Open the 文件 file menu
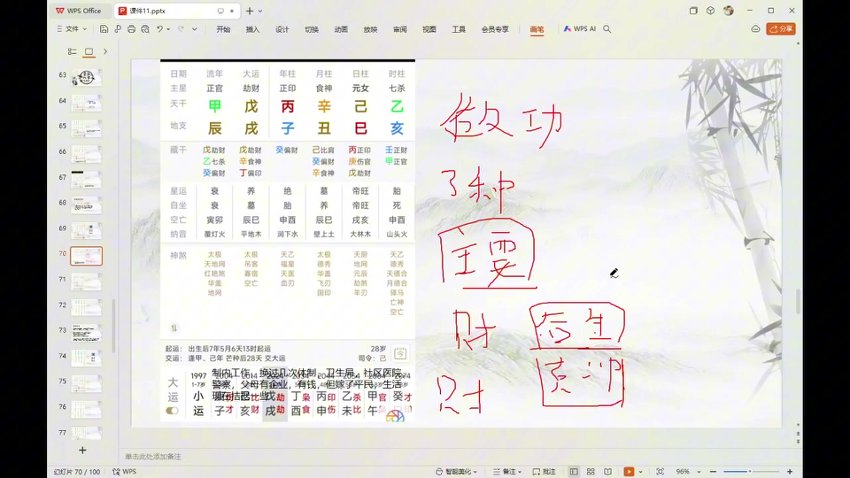 click(x=72, y=29)
